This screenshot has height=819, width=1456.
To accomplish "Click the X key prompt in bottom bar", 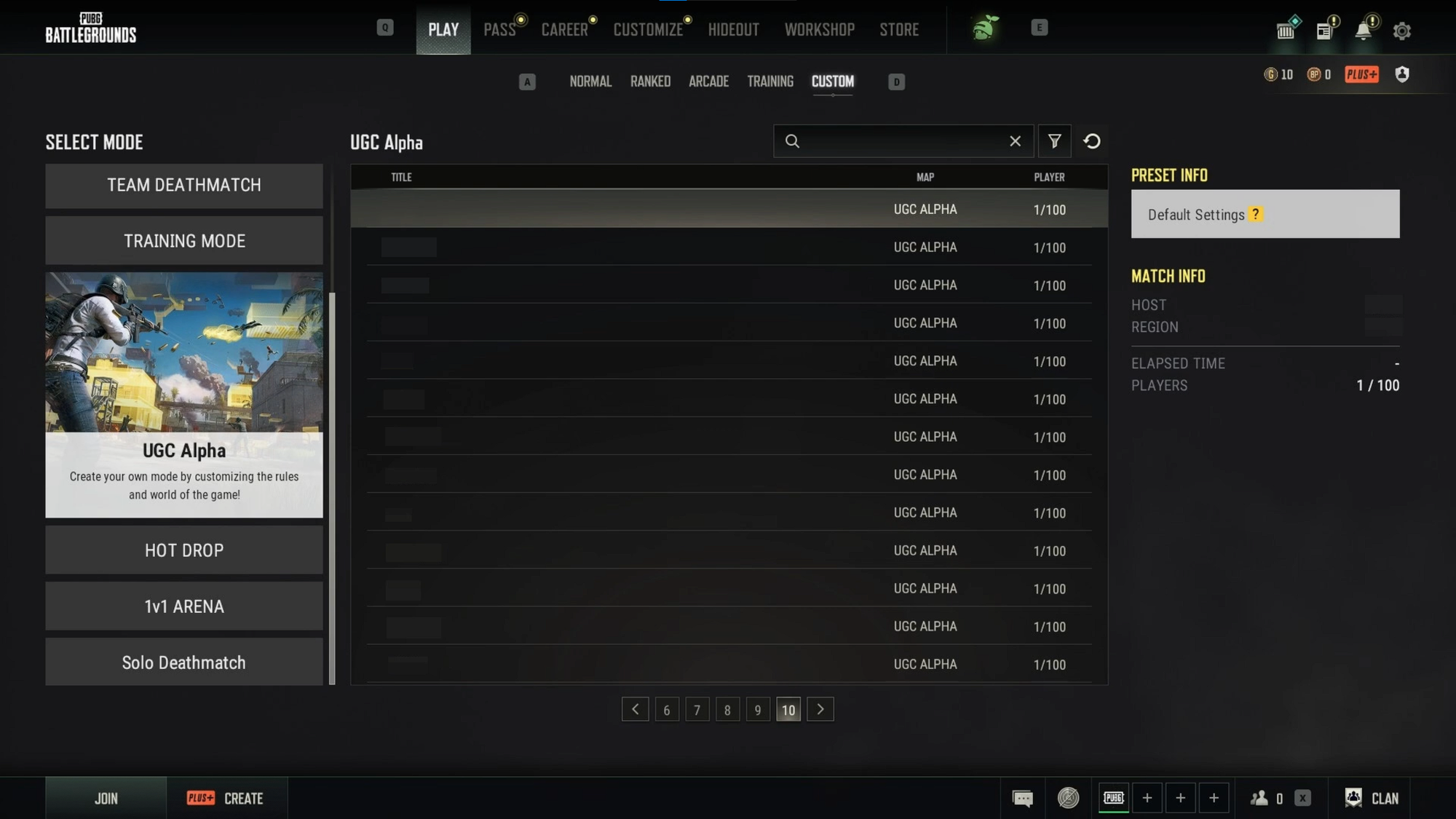I will (1302, 798).
